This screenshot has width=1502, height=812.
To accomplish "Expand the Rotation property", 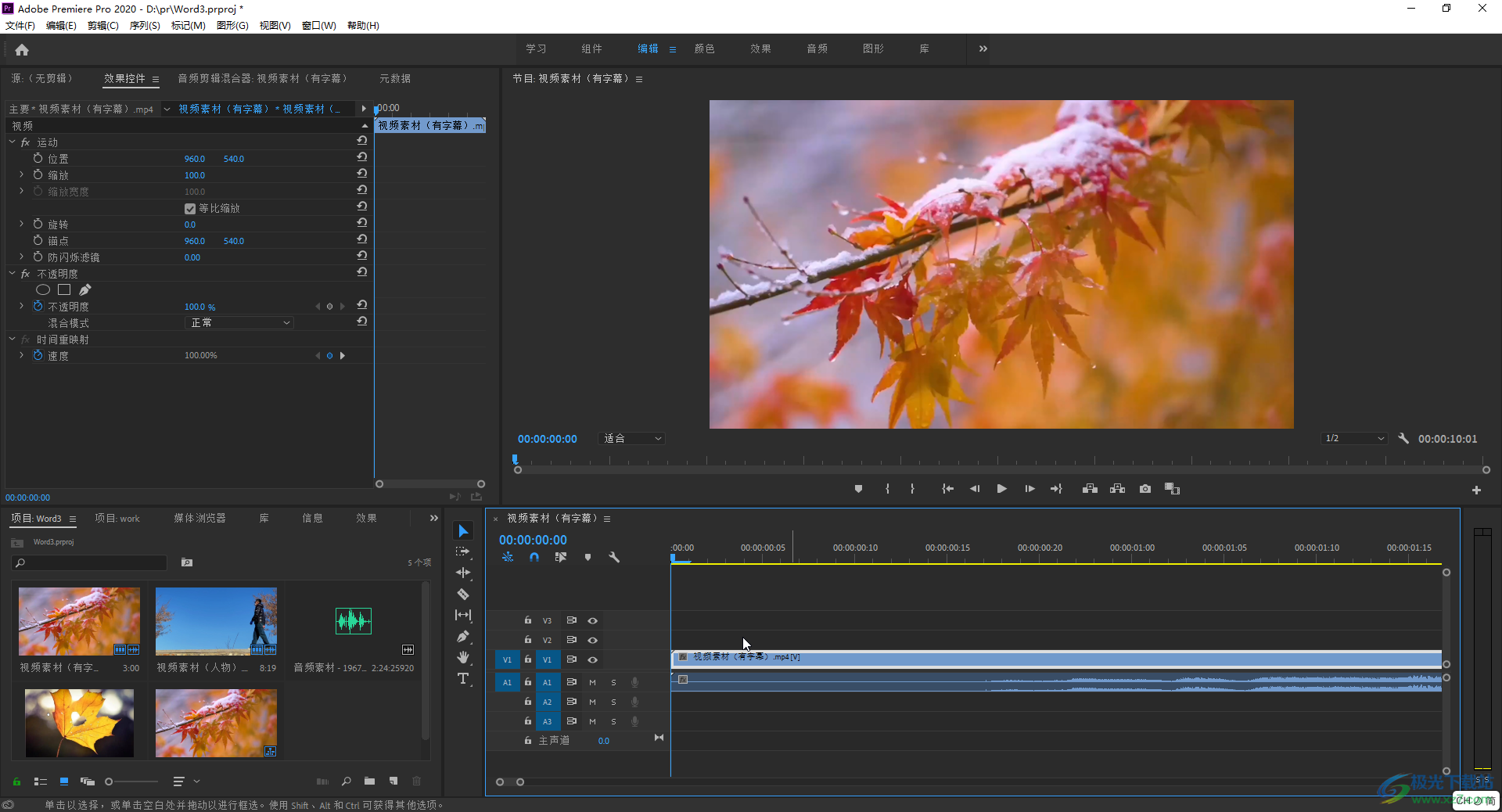I will tap(21, 224).
